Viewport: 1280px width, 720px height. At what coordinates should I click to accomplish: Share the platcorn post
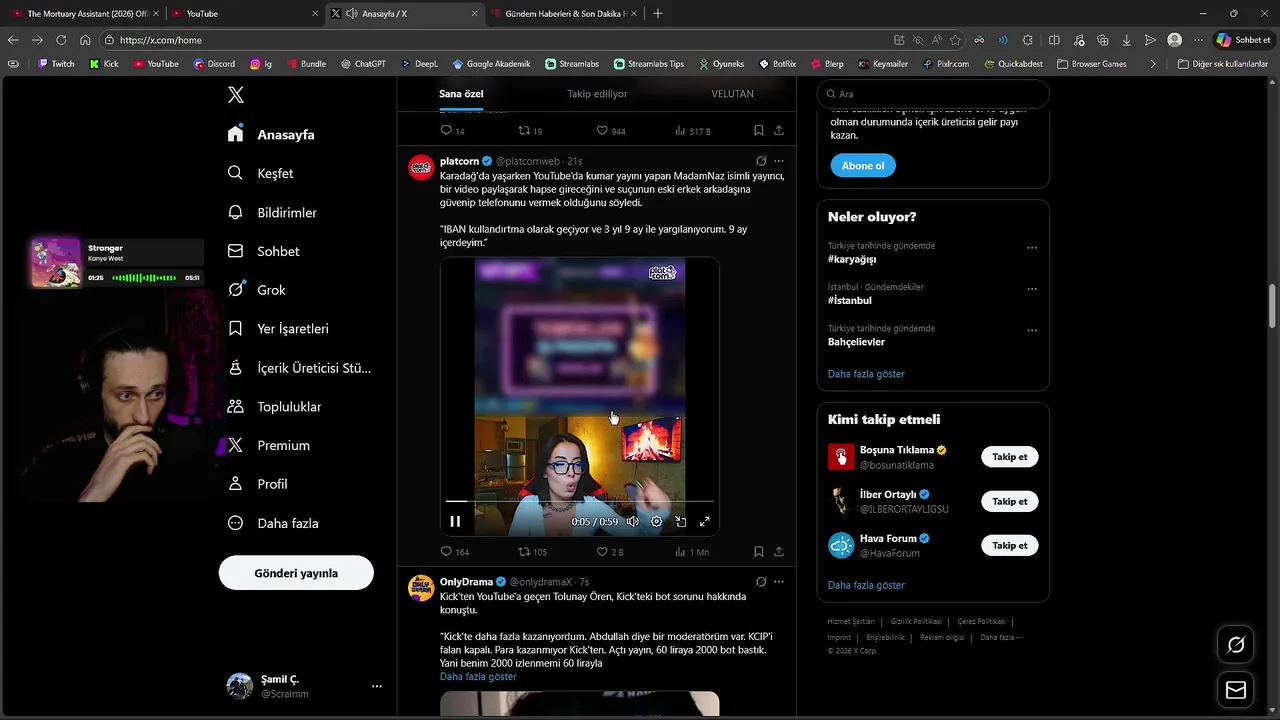point(779,552)
